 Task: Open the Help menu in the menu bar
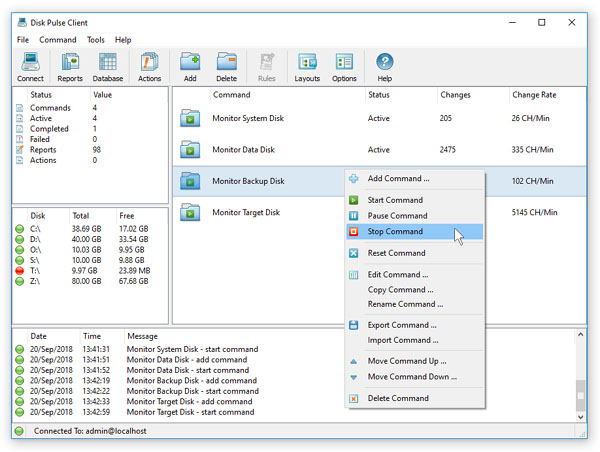[123, 40]
